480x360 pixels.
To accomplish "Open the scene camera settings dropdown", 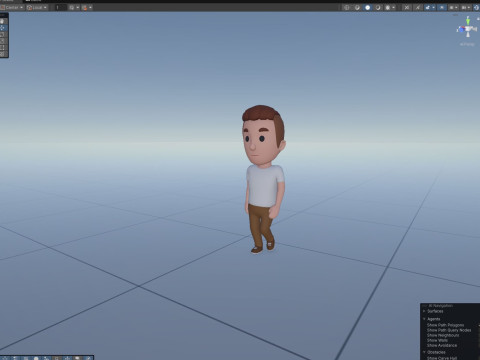I will pyautogui.click(x=453, y=7).
